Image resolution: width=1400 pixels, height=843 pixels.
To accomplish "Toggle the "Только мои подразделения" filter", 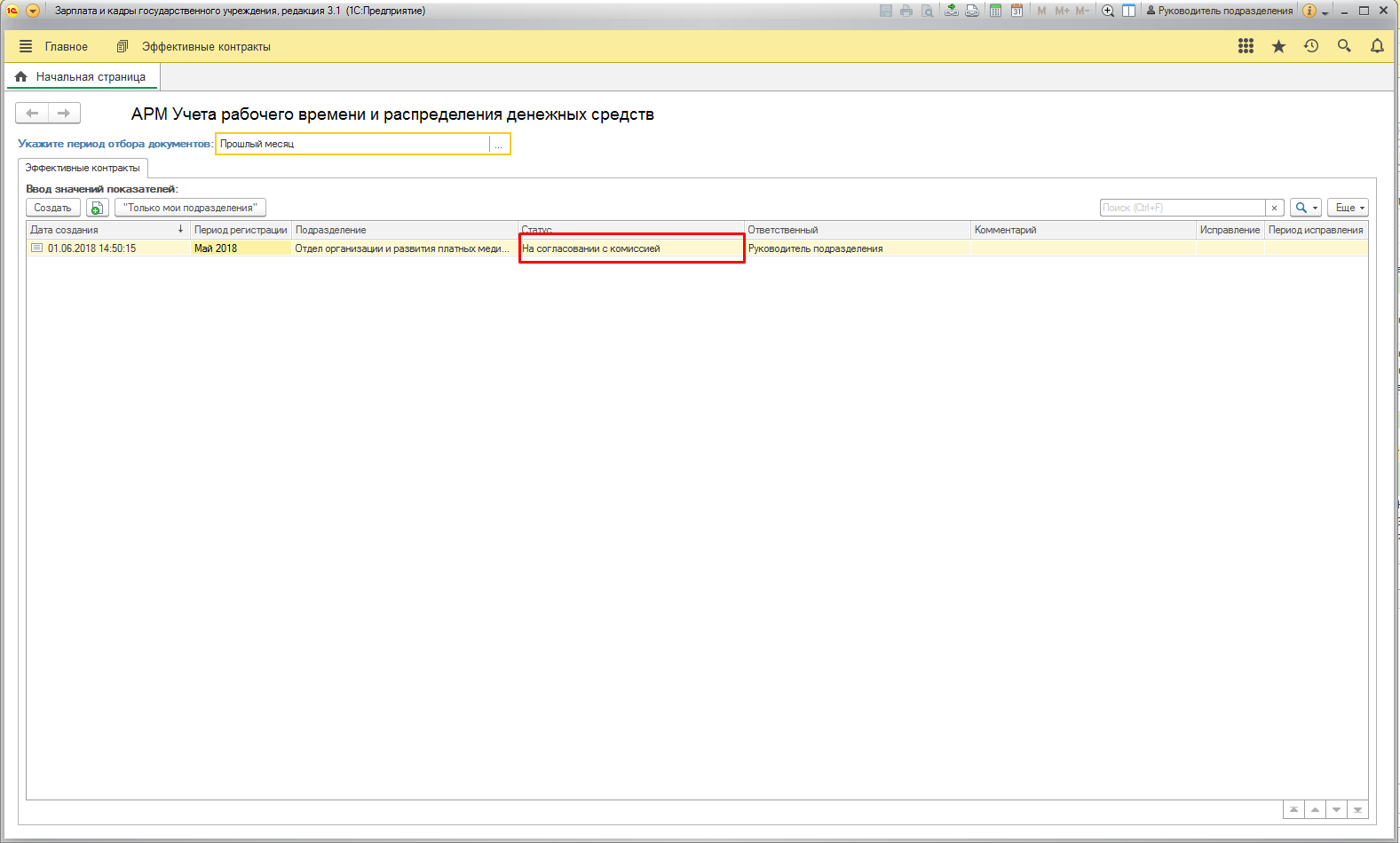I will [190, 208].
